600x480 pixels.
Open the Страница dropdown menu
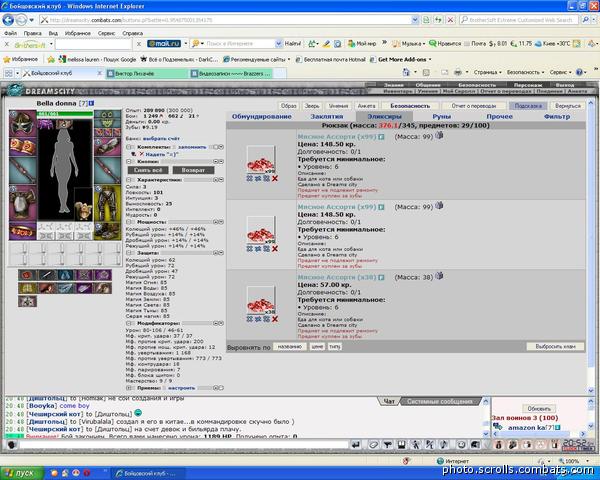point(487,72)
